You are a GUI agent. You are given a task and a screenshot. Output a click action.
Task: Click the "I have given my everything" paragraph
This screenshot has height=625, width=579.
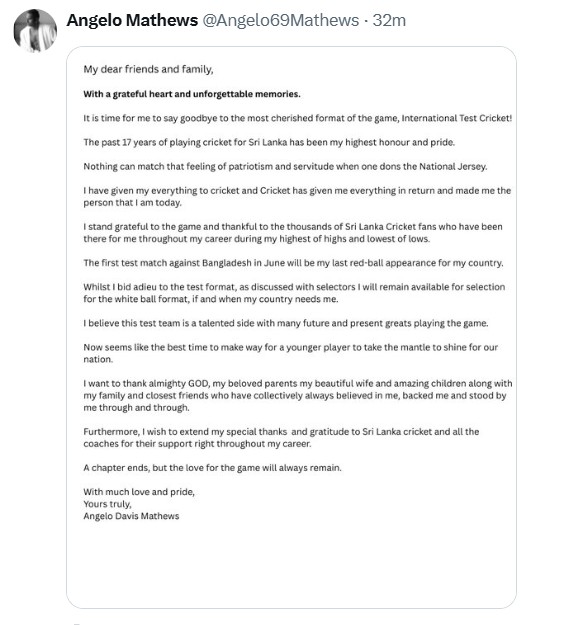(x=297, y=197)
